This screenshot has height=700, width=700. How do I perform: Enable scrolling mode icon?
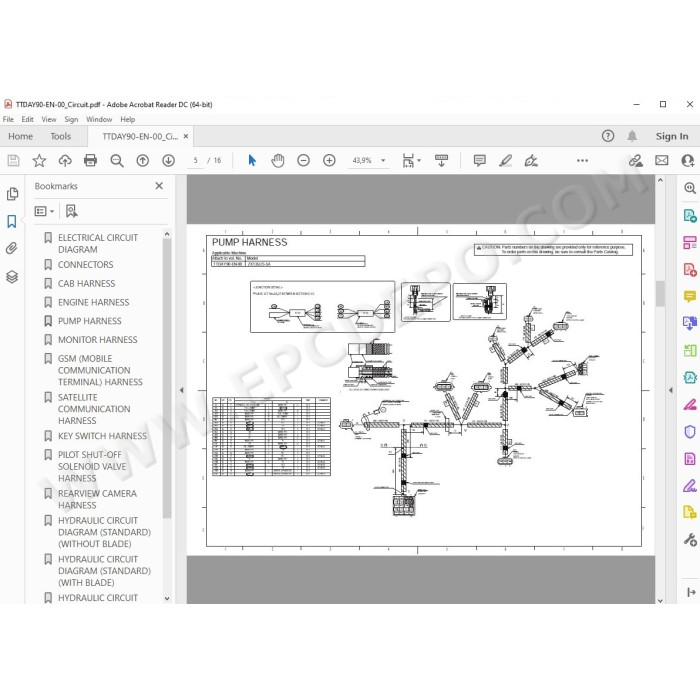[x=441, y=160]
